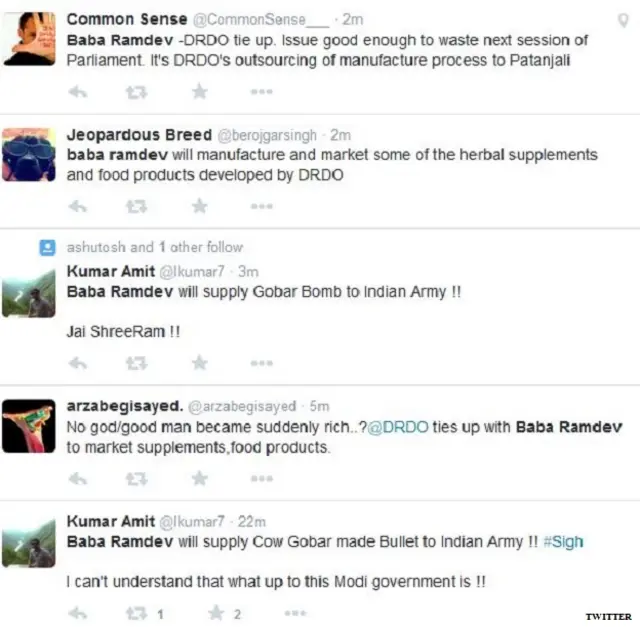Retweet Kumar Amit's Cow Gobar Bullet tweet
Image resolution: width=640 pixels, height=627 pixels.
pyautogui.click(x=136, y=613)
